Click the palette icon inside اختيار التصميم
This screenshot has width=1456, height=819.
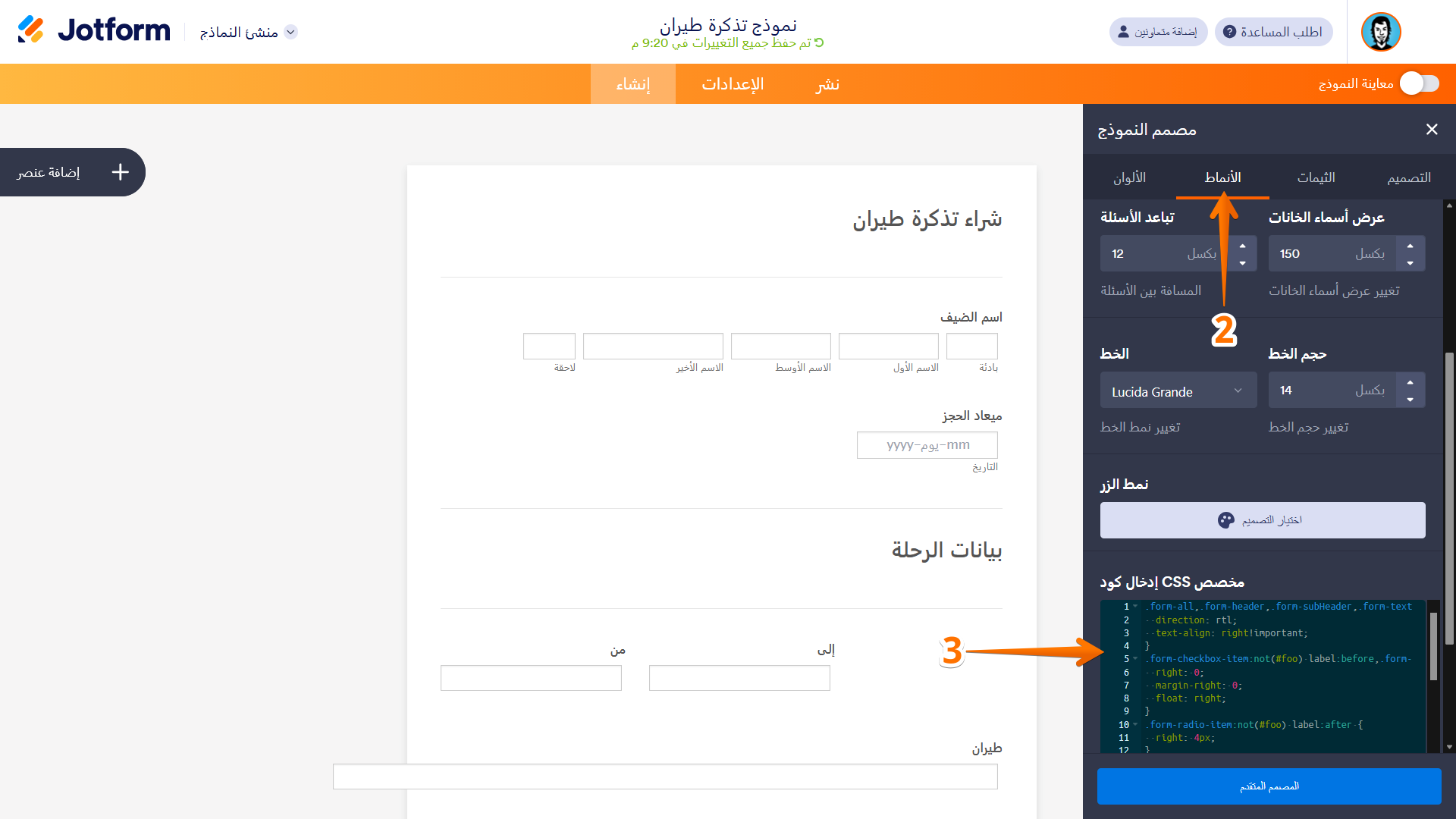[x=1225, y=520]
